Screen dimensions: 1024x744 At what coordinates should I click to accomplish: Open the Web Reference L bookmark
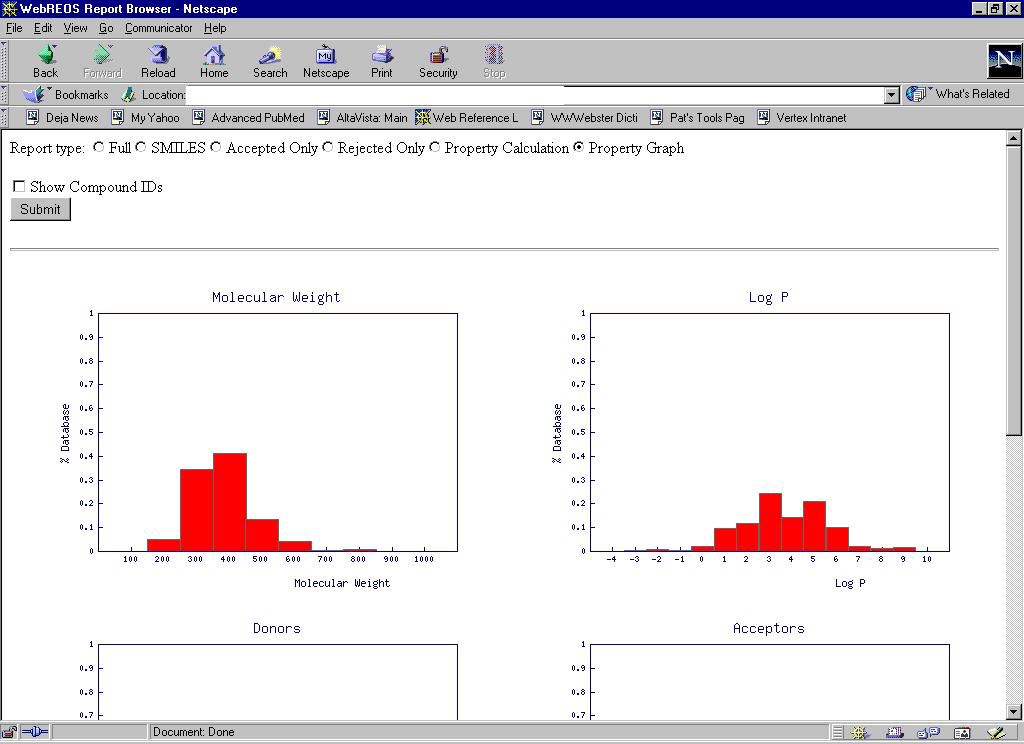467,118
